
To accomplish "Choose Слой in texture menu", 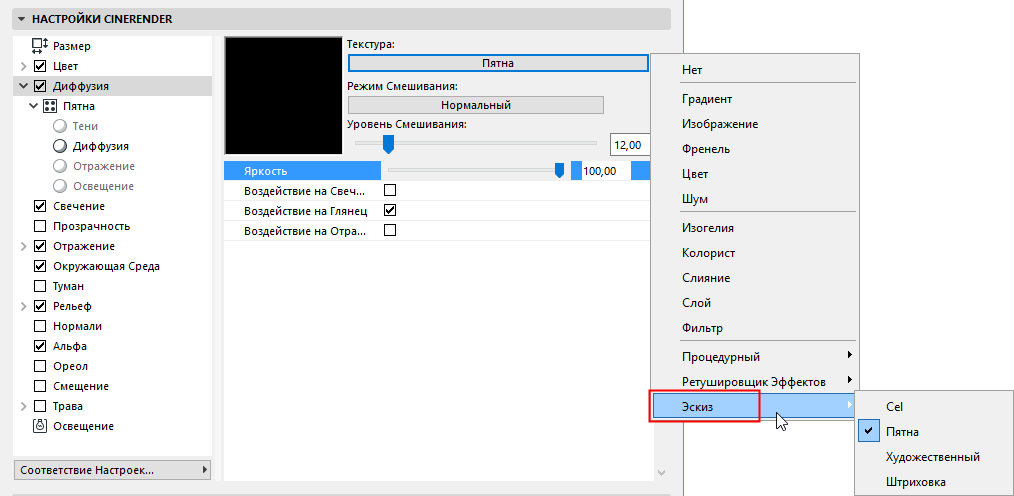I will point(754,303).
